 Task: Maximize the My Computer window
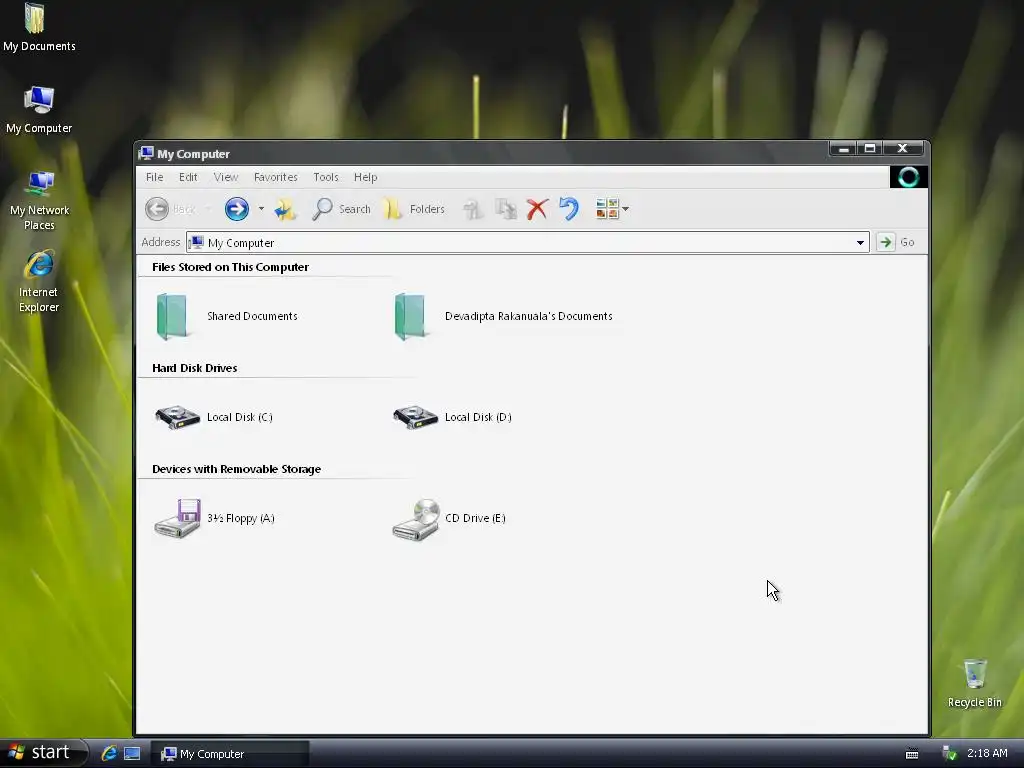pos(870,149)
